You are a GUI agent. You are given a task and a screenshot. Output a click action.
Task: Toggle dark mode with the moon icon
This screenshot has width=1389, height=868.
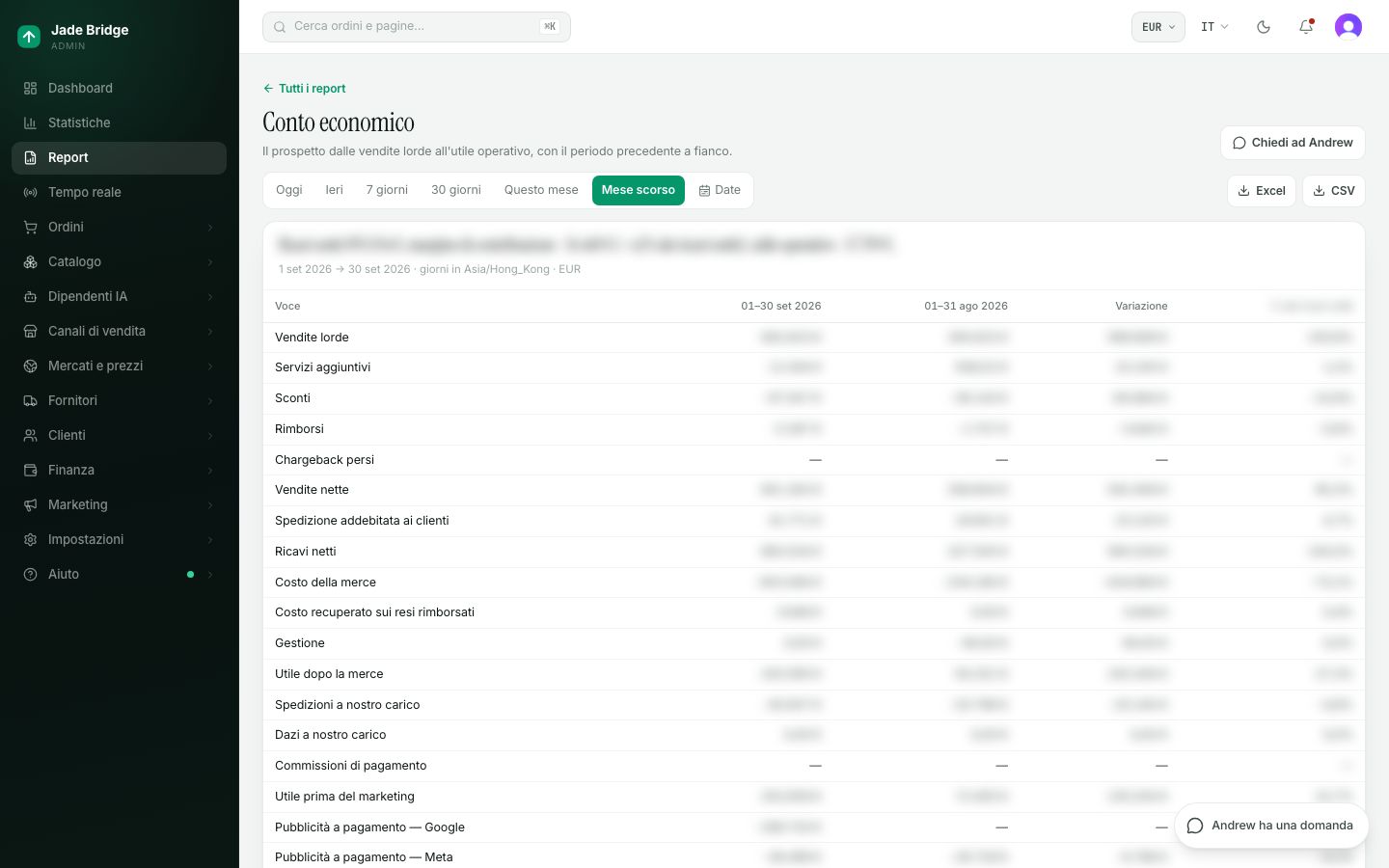click(1264, 27)
